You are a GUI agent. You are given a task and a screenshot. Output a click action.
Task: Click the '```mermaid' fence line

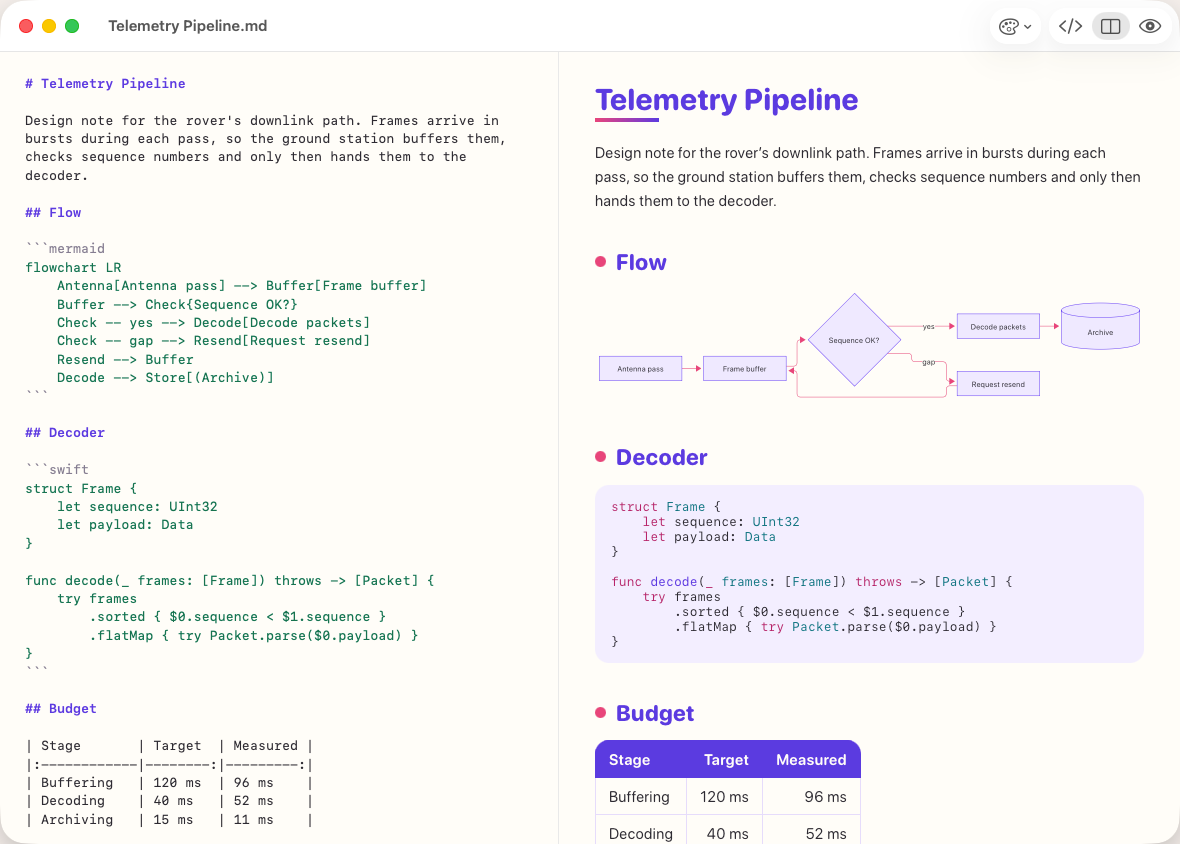click(x=65, y=248)
